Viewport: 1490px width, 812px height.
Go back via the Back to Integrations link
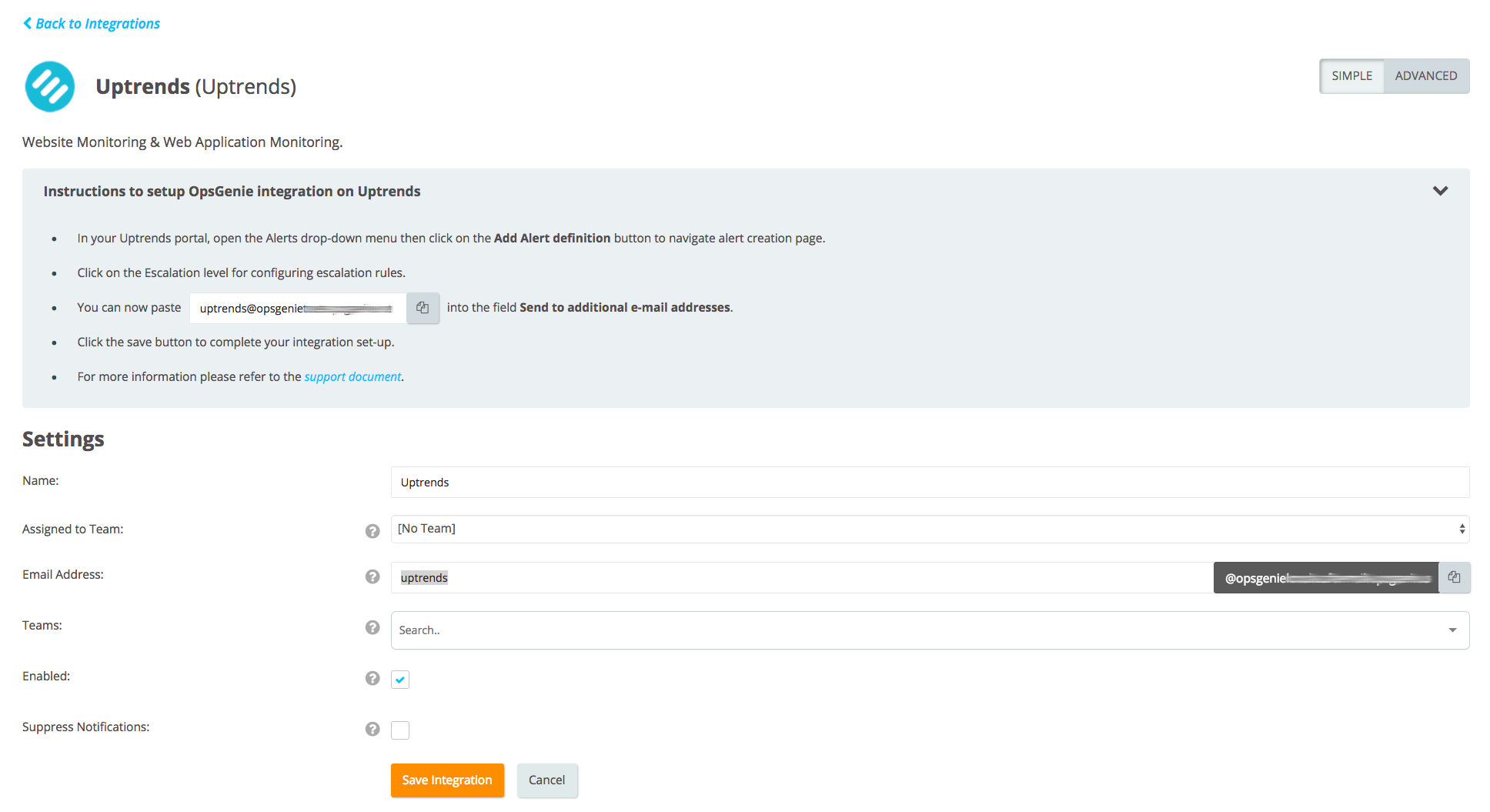92,24
